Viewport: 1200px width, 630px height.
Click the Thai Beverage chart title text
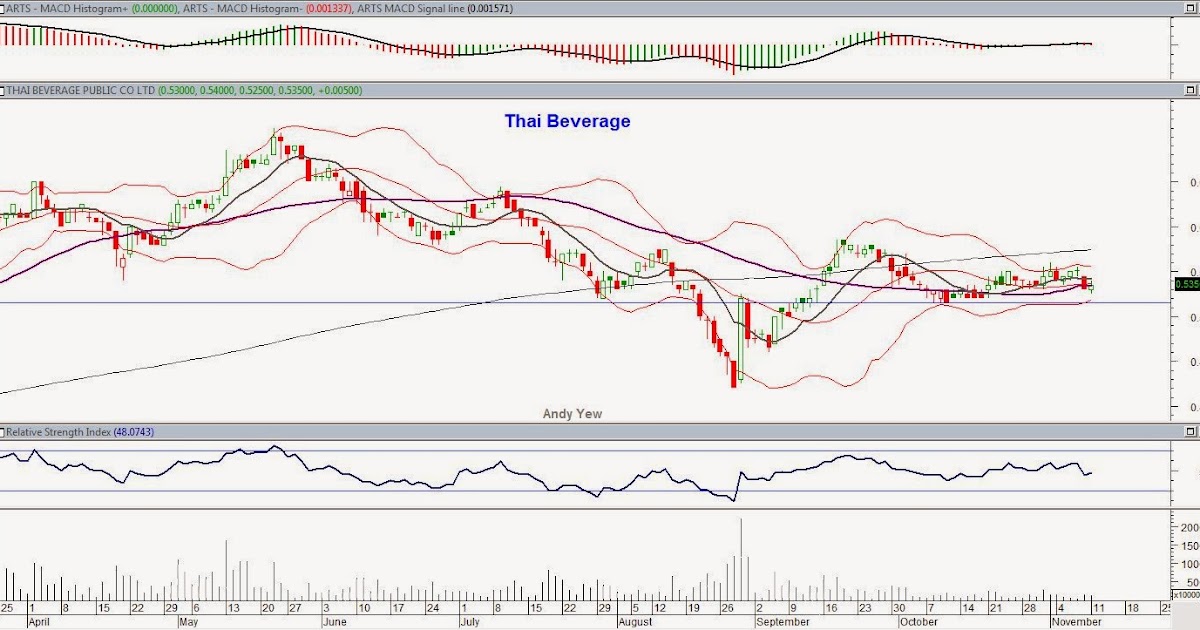click(x=566, y=121)
